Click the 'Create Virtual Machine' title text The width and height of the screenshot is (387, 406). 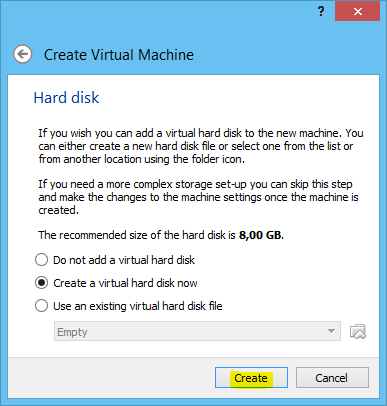pyautogui.click(x=119, y=55)
